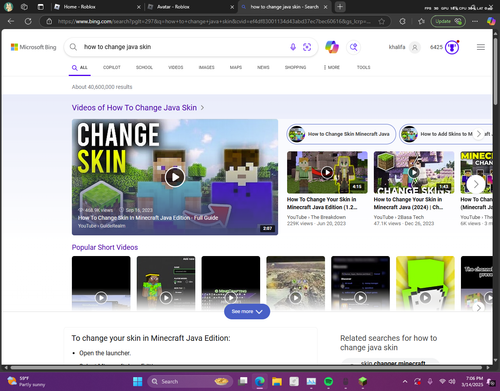Viewport: 500px width, 391px height.
Task: Show next videos with carousel arrow
Action: [x=476, y=184]
